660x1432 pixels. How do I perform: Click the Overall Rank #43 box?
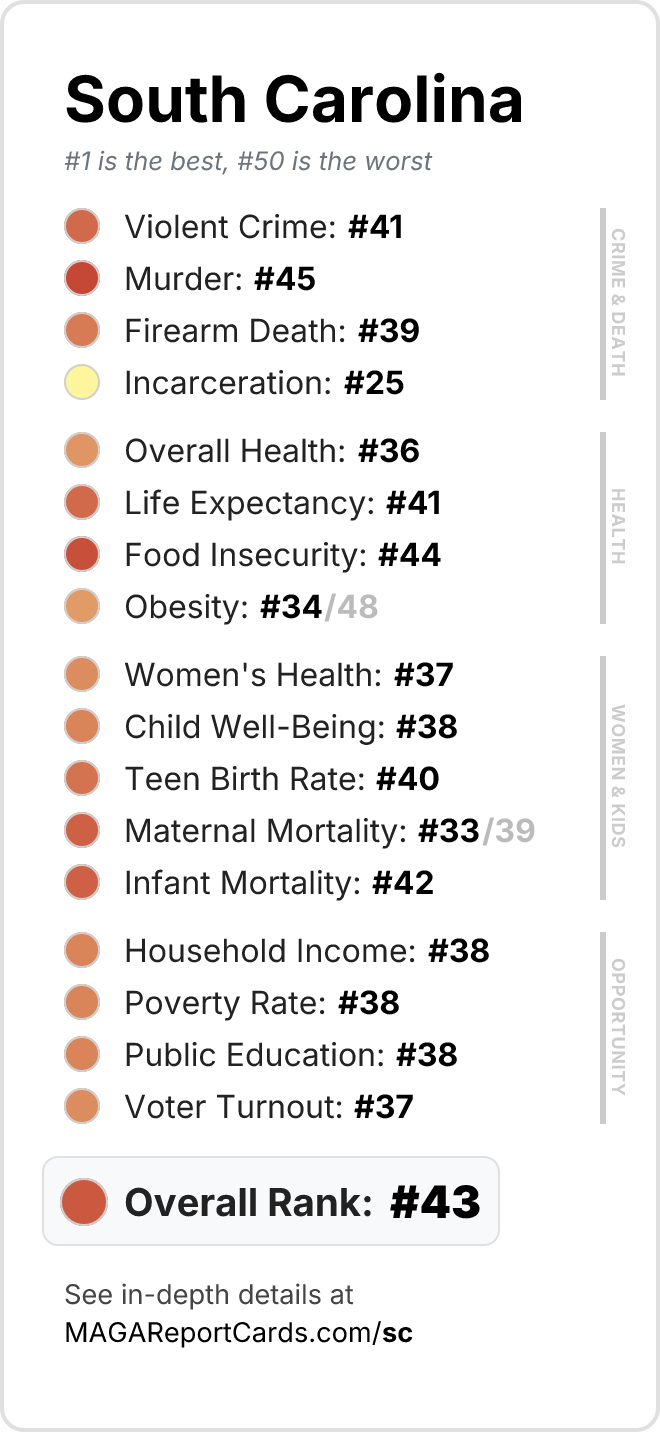(x=271, y=1201)
